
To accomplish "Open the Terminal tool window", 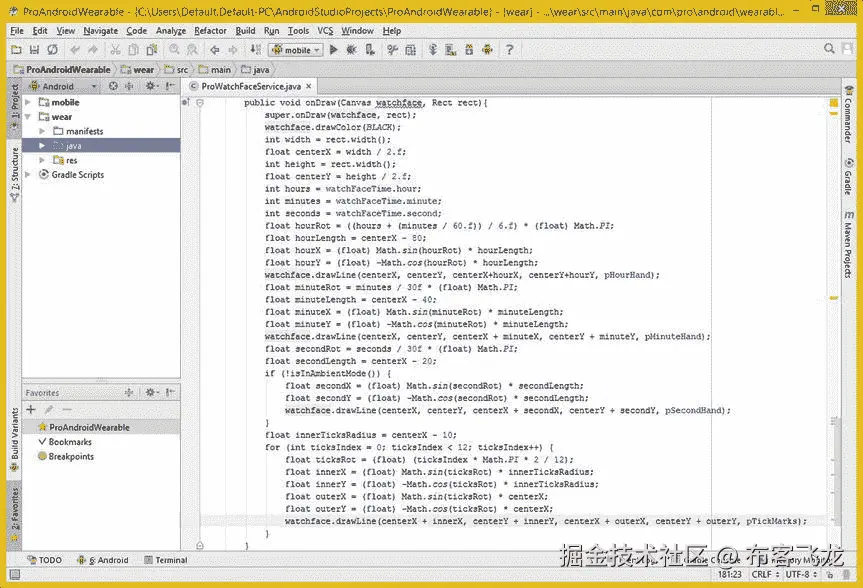I will point(166,560).
